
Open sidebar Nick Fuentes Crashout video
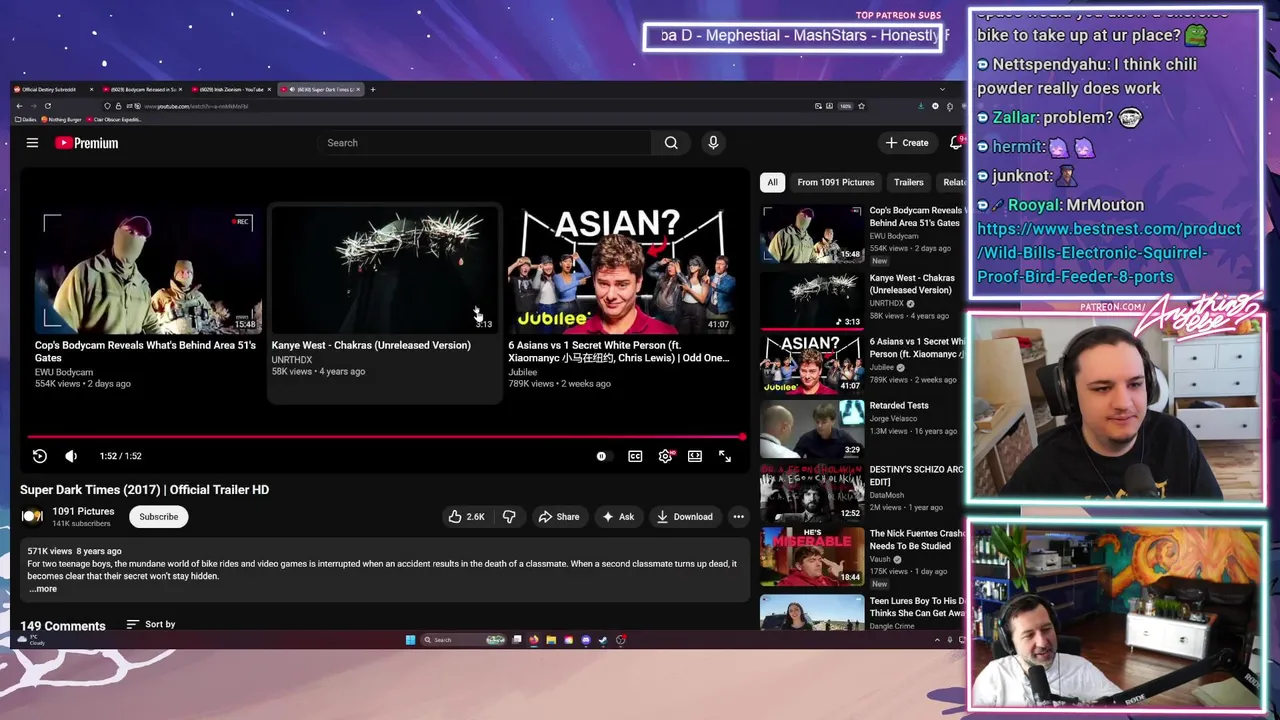click(812, 556)
